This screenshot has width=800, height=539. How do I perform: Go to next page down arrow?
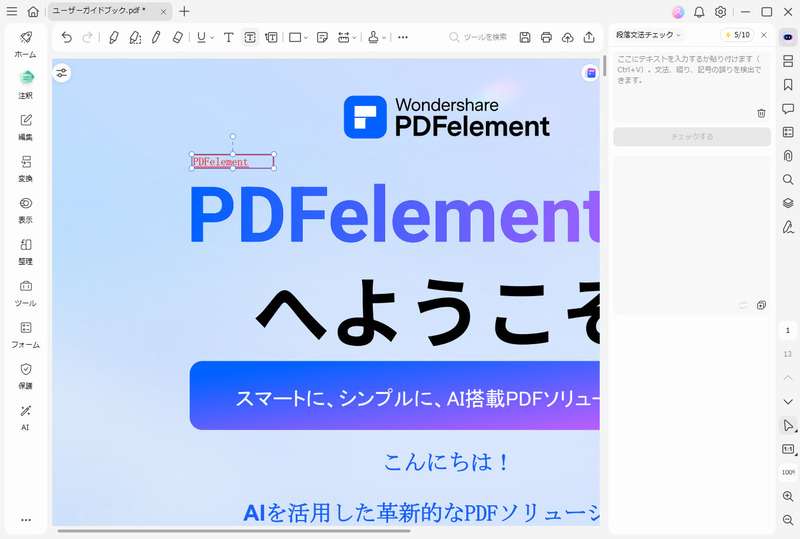[x=788, y=402]
